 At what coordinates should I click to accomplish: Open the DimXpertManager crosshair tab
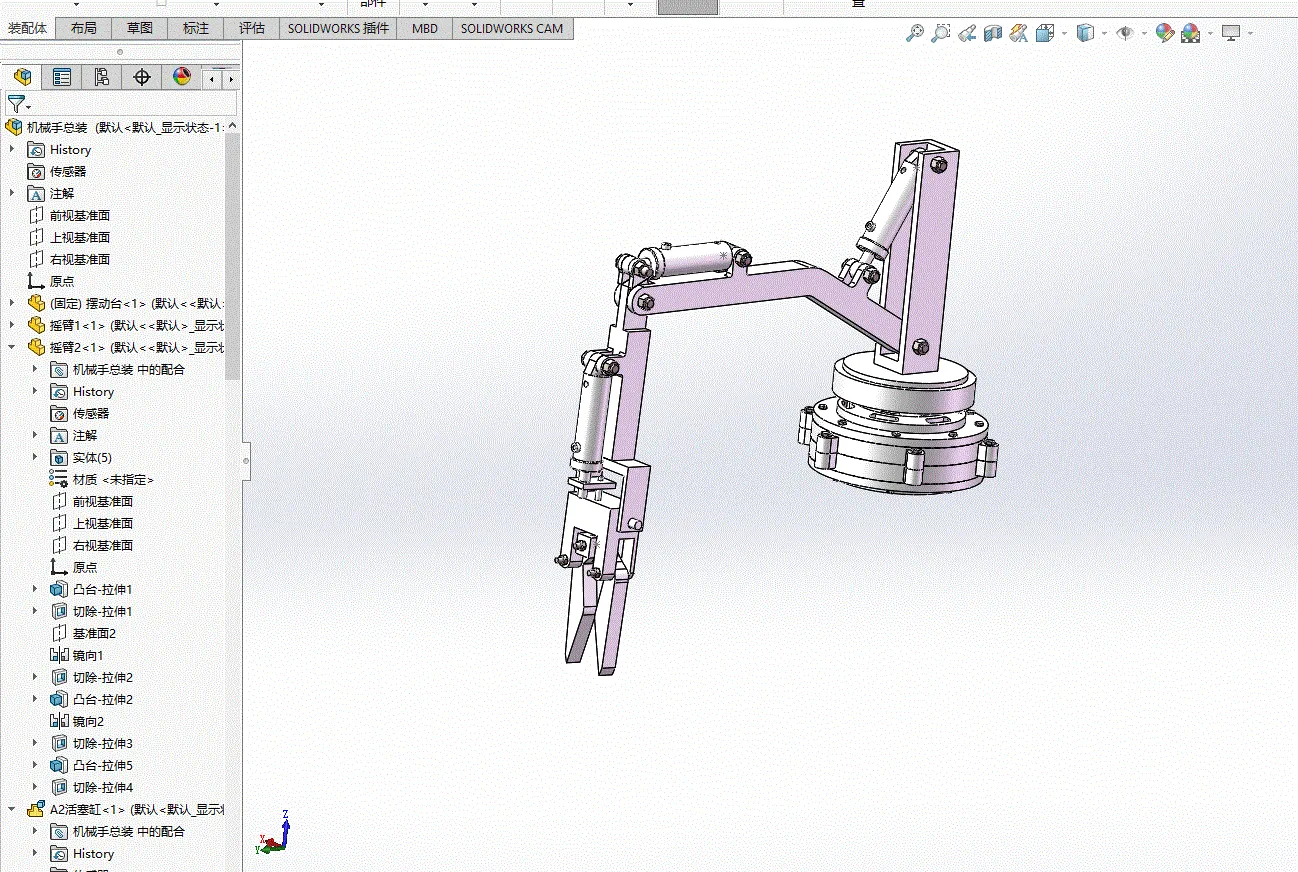coord(142,77)
